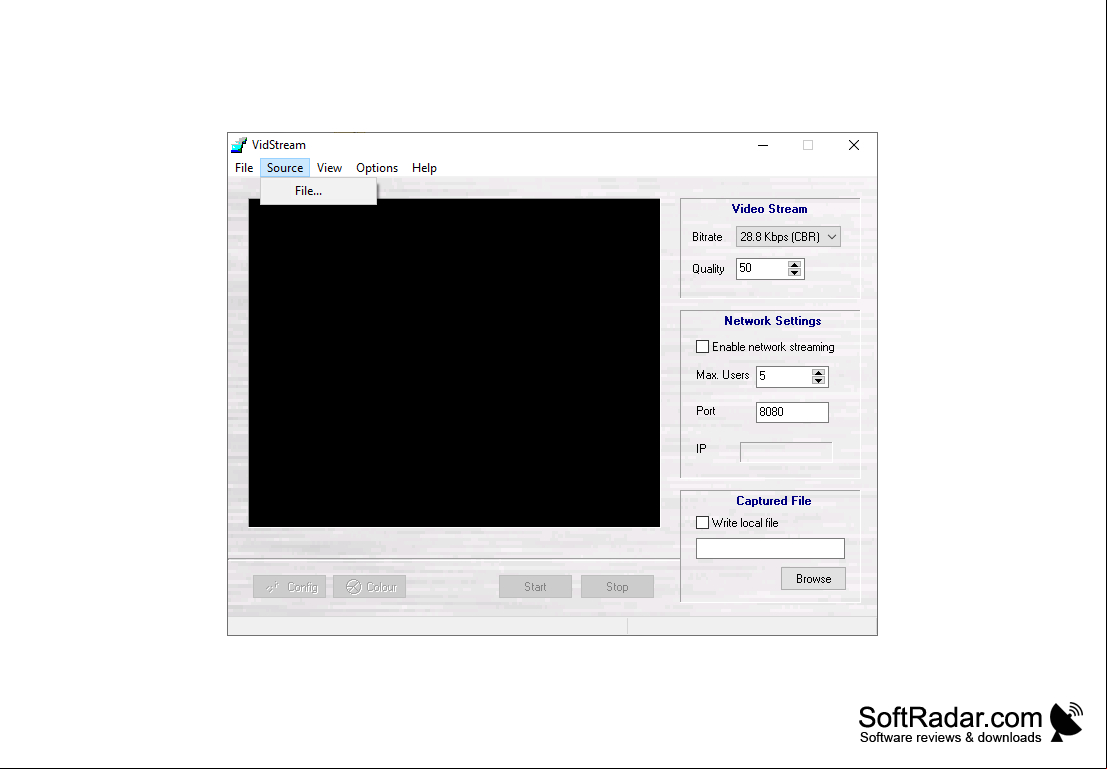
Task: Click the black video preview area
Action: point(454,363)
